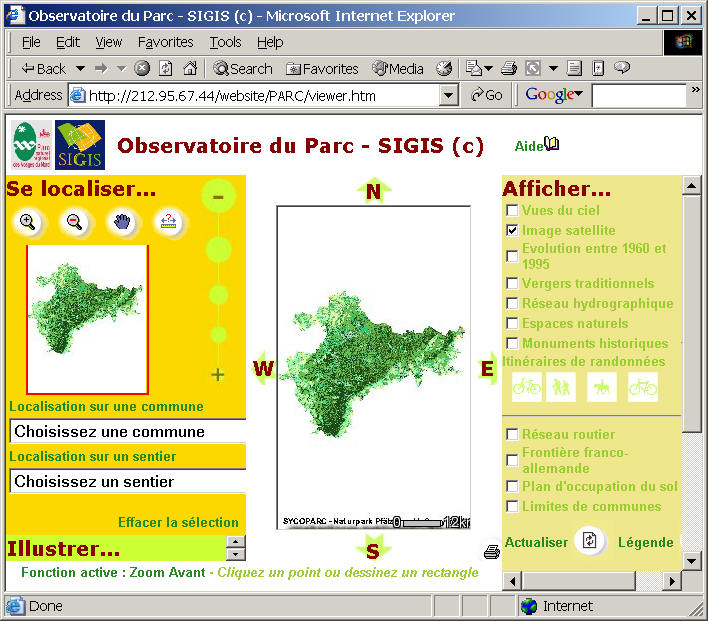Enable Frontière franco-allemande checkbox
This screenshot has height=621, width=708.
pos(512,460)
